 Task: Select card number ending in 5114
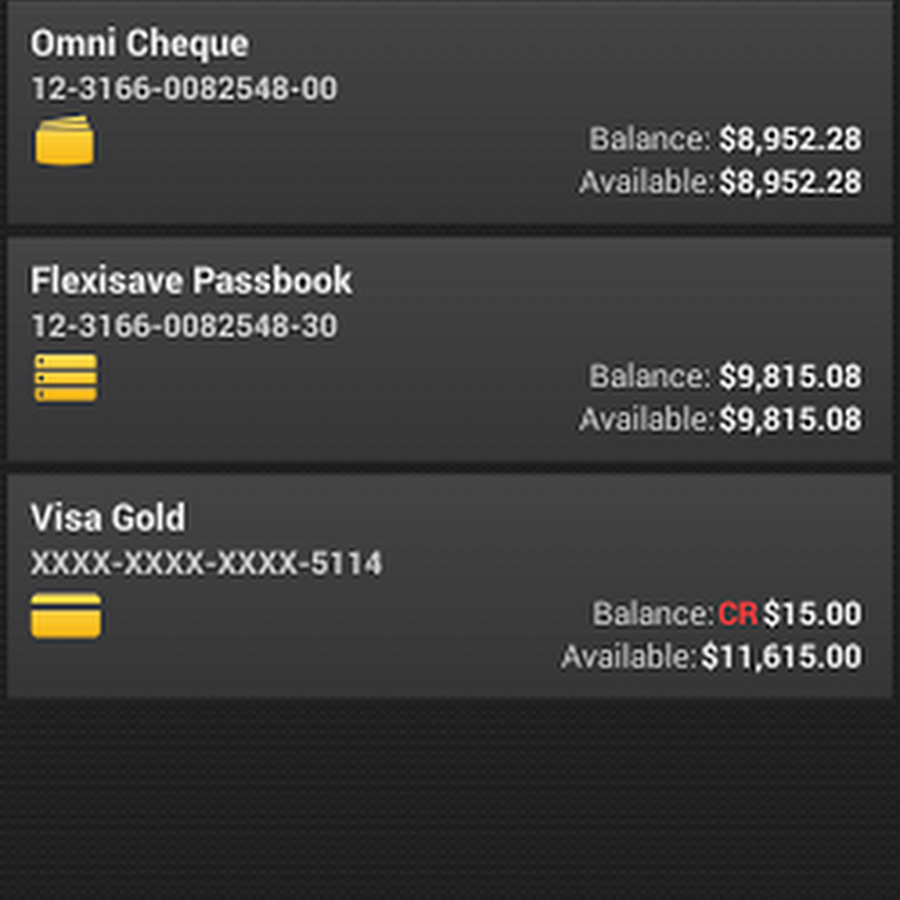tap(206, 564)
